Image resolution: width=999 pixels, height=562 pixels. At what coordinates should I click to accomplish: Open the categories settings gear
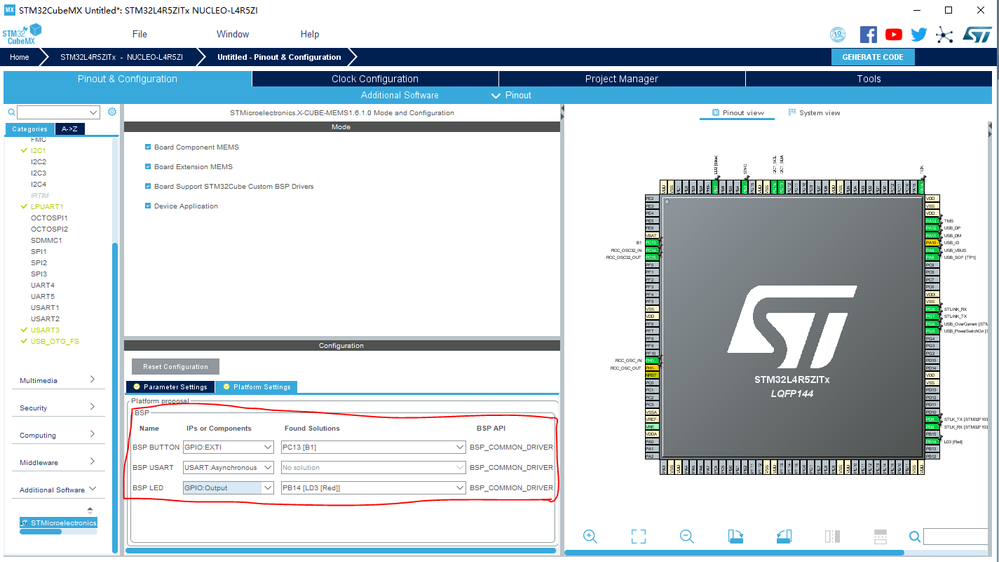[112, 112]
